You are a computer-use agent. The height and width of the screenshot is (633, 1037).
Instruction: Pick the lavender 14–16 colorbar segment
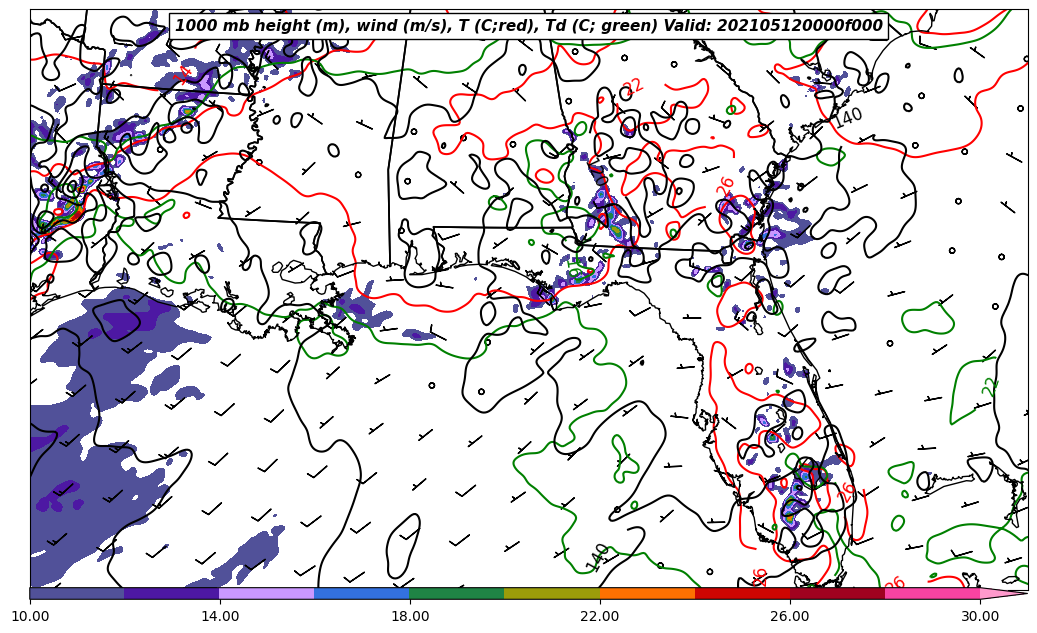267,593
